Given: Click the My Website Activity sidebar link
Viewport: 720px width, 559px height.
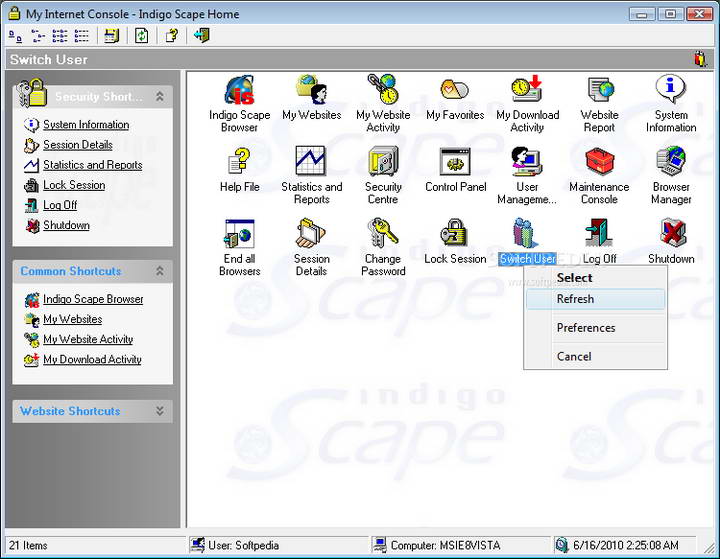Looking at the screenshot, I should tap(88, 339).
